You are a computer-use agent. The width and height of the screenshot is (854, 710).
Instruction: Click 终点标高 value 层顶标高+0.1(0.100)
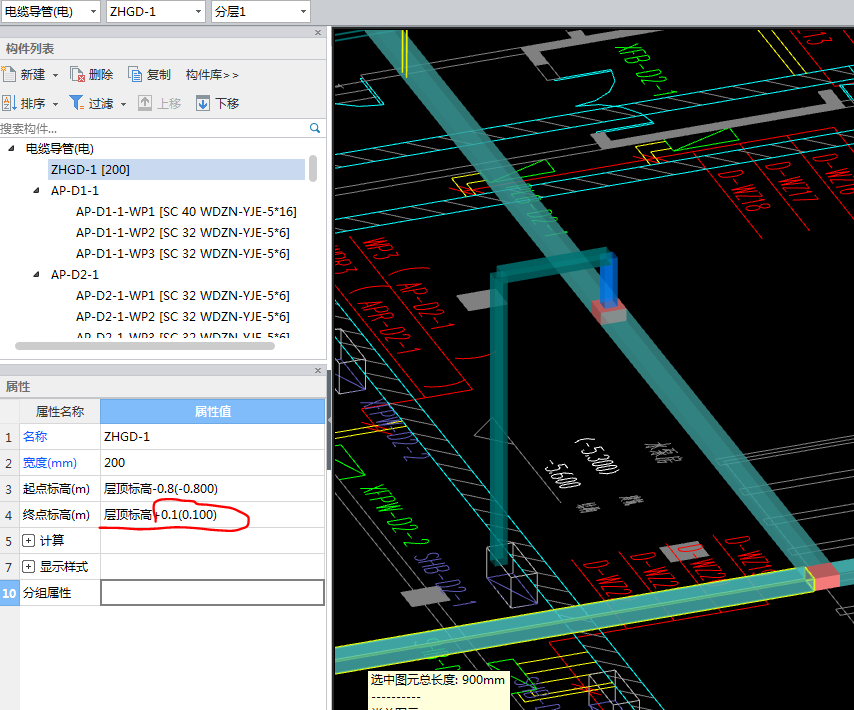click(212, 515)
